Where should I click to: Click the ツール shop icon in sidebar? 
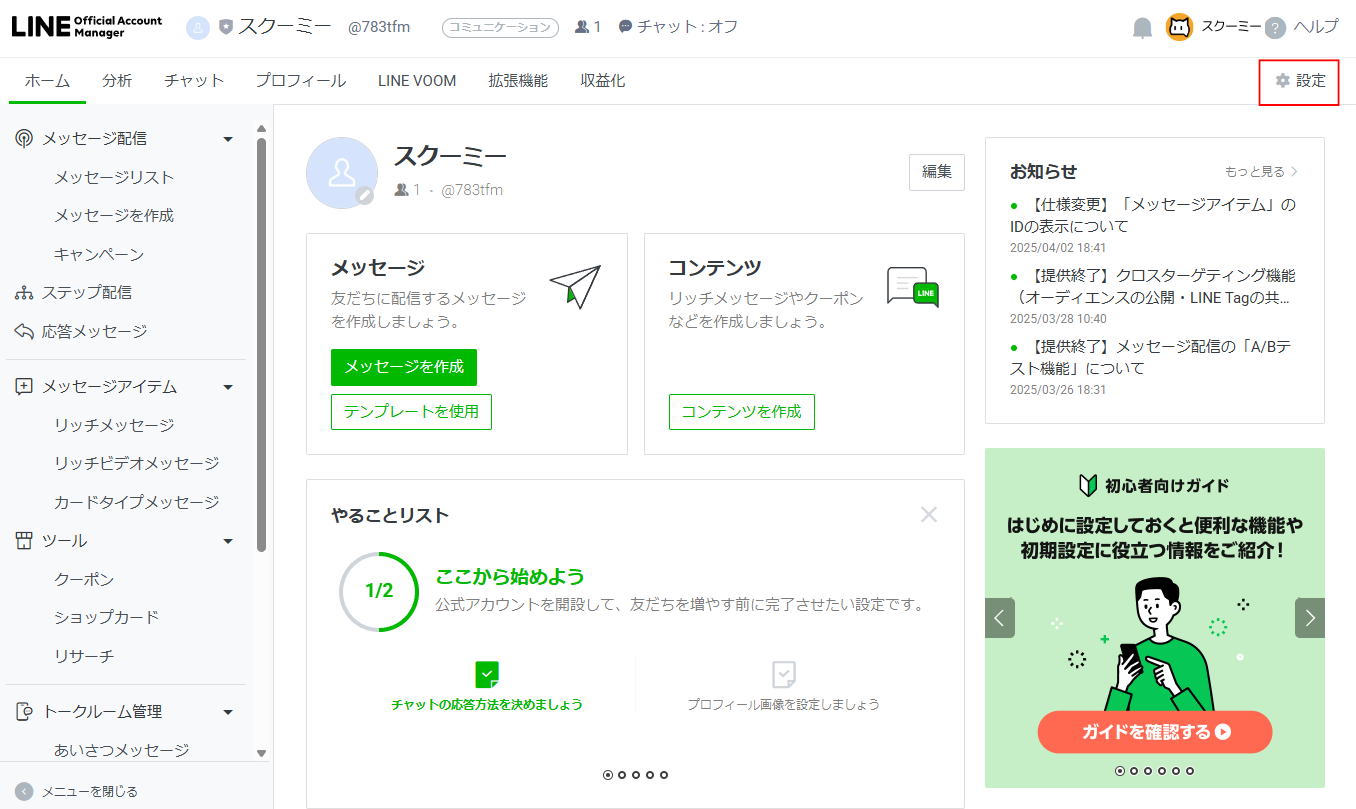coord(24,541)
